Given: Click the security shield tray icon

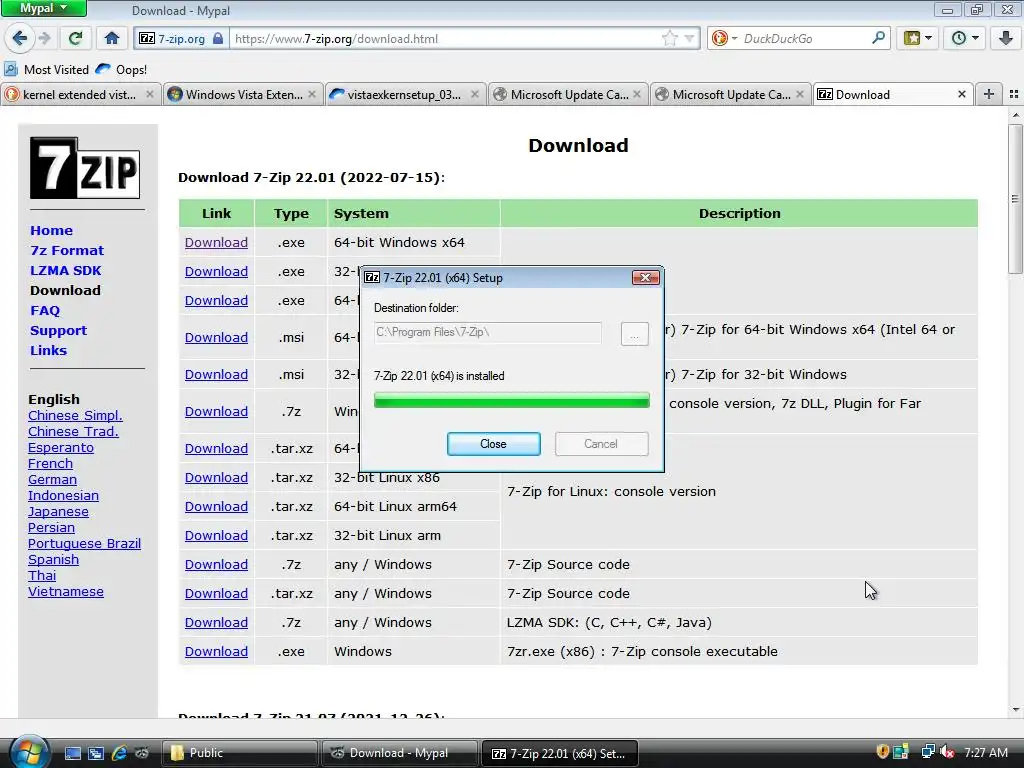Looking at the screenshot, I should 882,752.
